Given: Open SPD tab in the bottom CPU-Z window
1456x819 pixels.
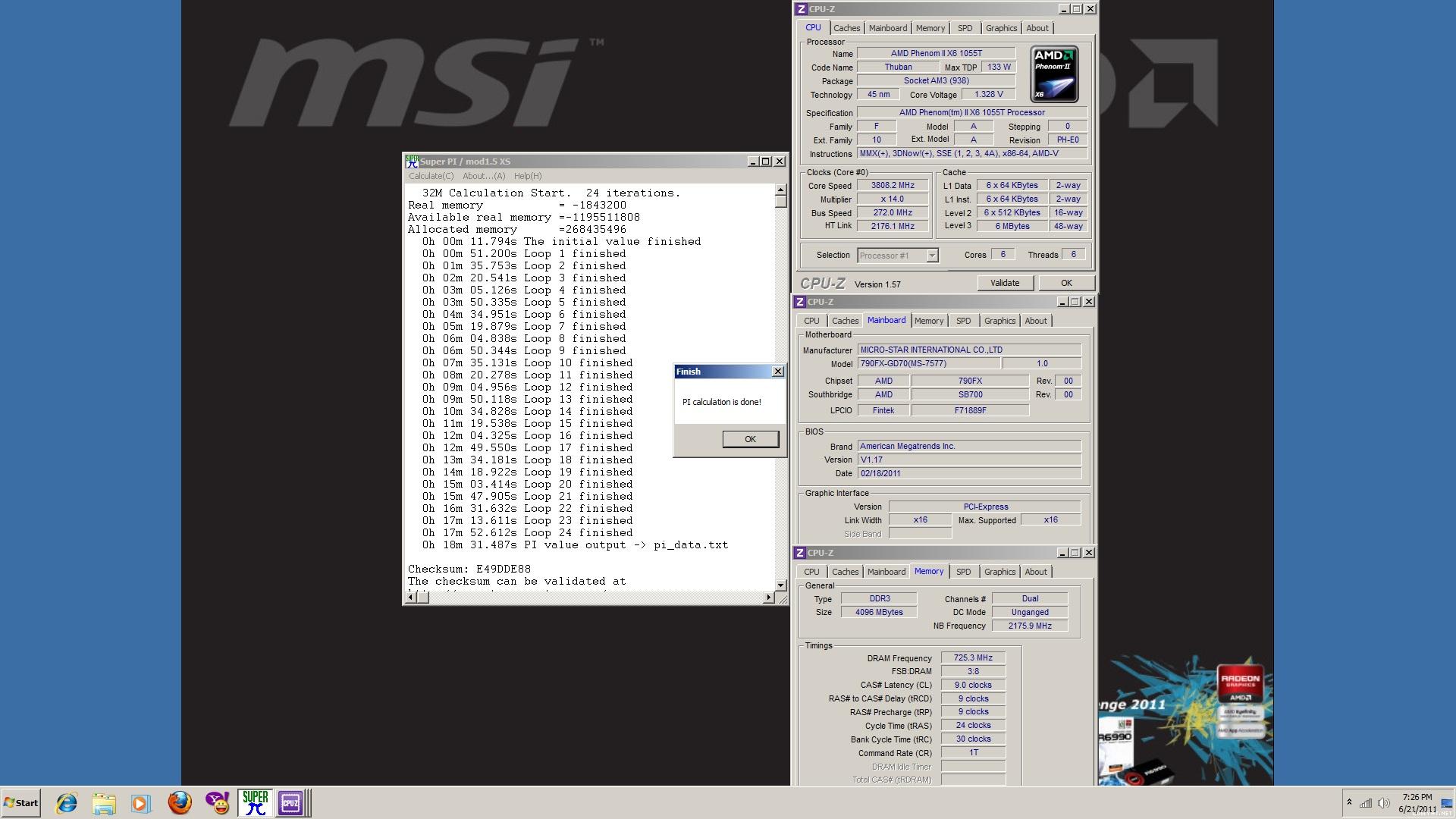Looking at the screenshot, I should tap(963, 572).
